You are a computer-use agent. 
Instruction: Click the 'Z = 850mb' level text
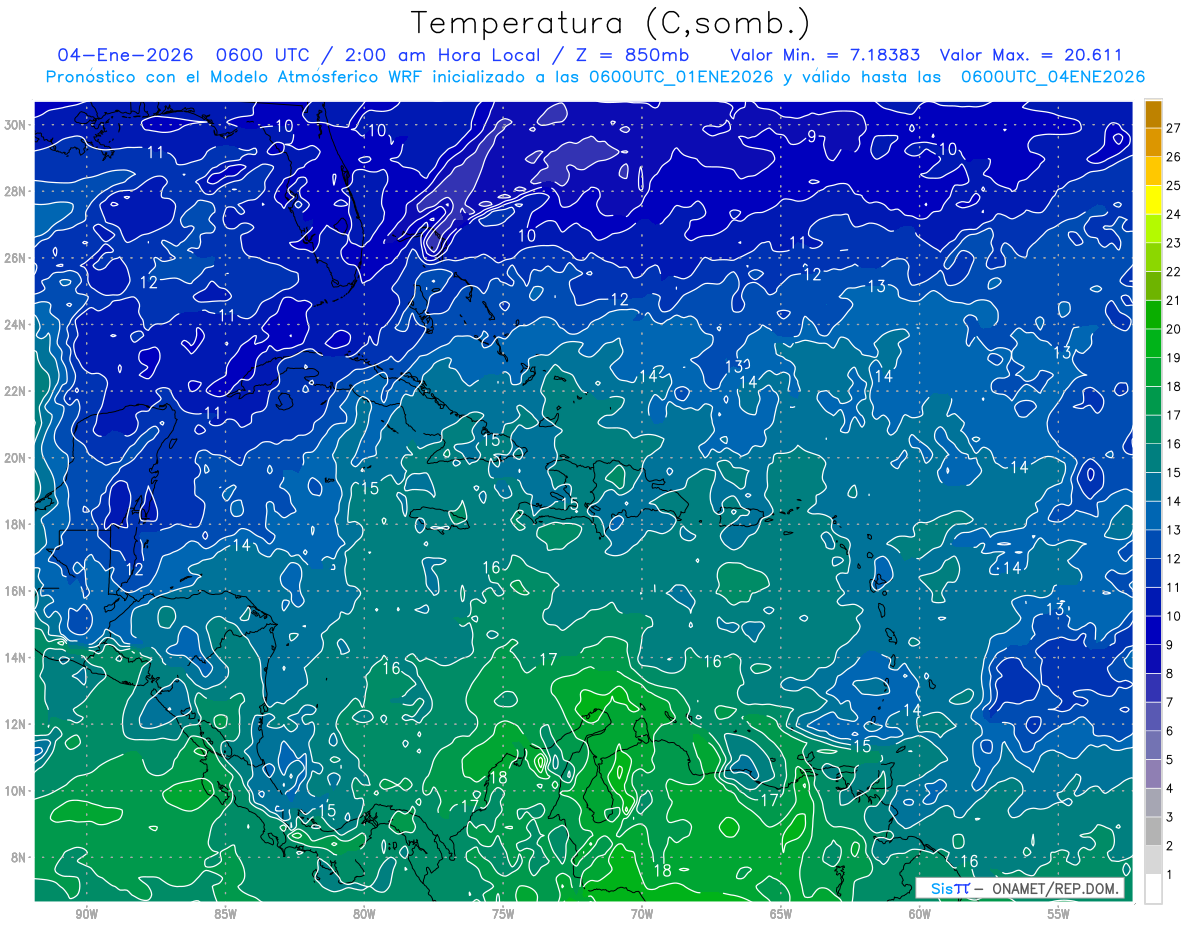coord(632,55)
